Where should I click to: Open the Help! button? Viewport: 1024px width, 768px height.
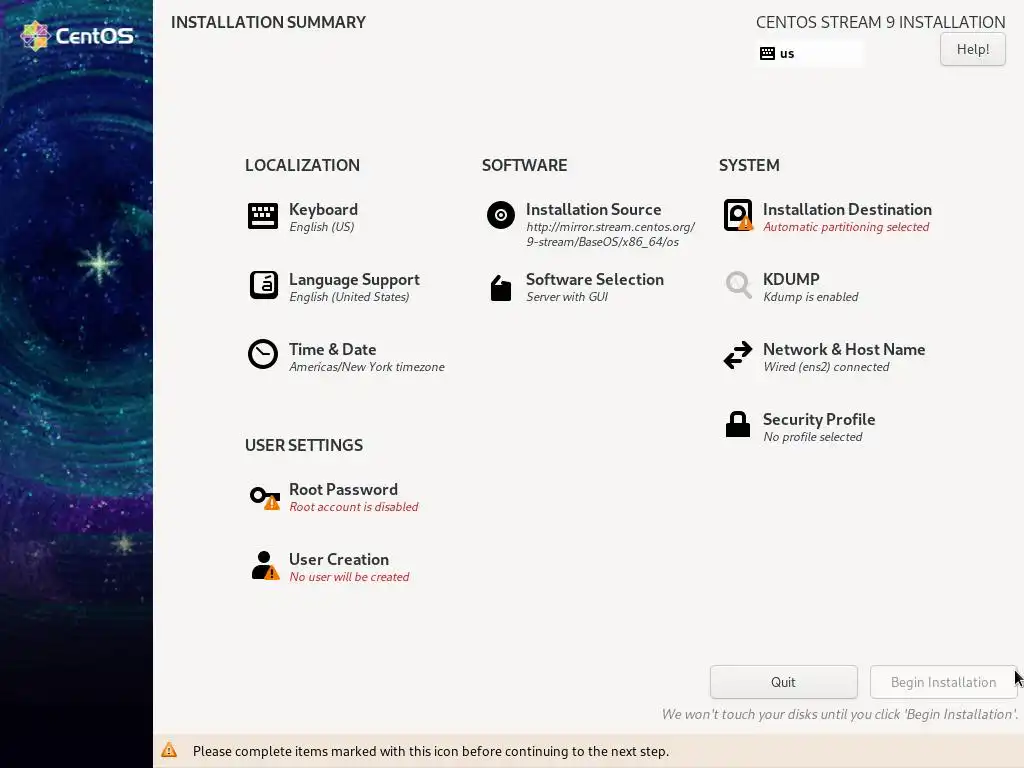click(x=972, y=49)
